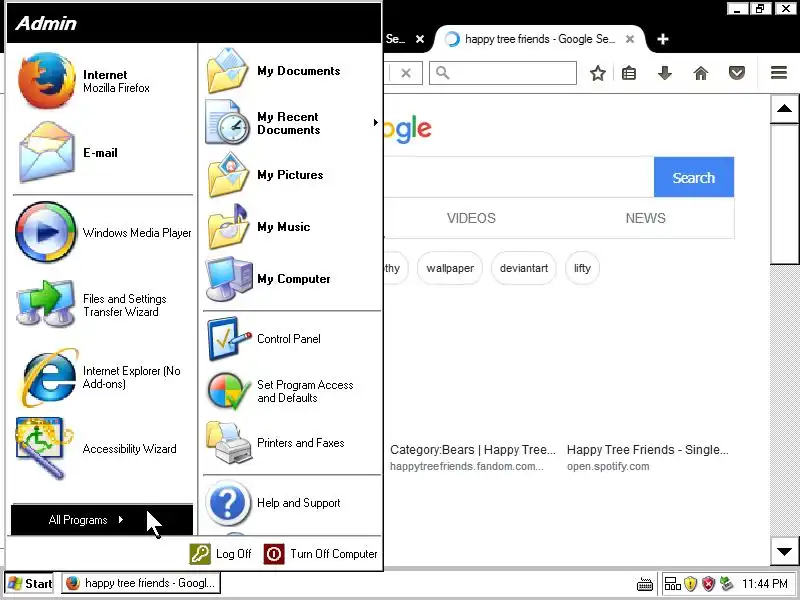
Task: Open the My Documents folder
Action: (291, 71)
